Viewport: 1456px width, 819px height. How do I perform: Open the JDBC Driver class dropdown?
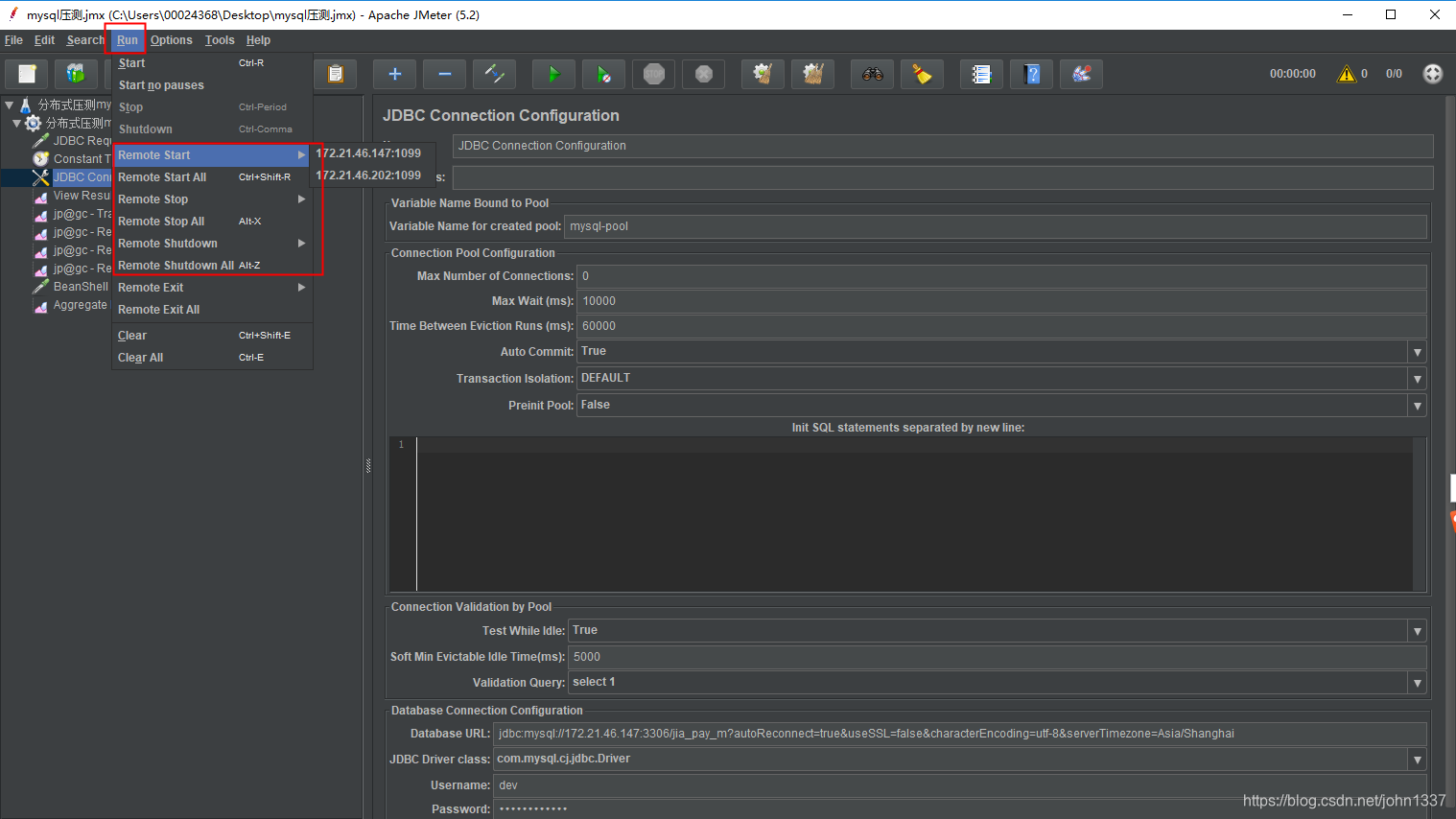[x=1417, y=760]
